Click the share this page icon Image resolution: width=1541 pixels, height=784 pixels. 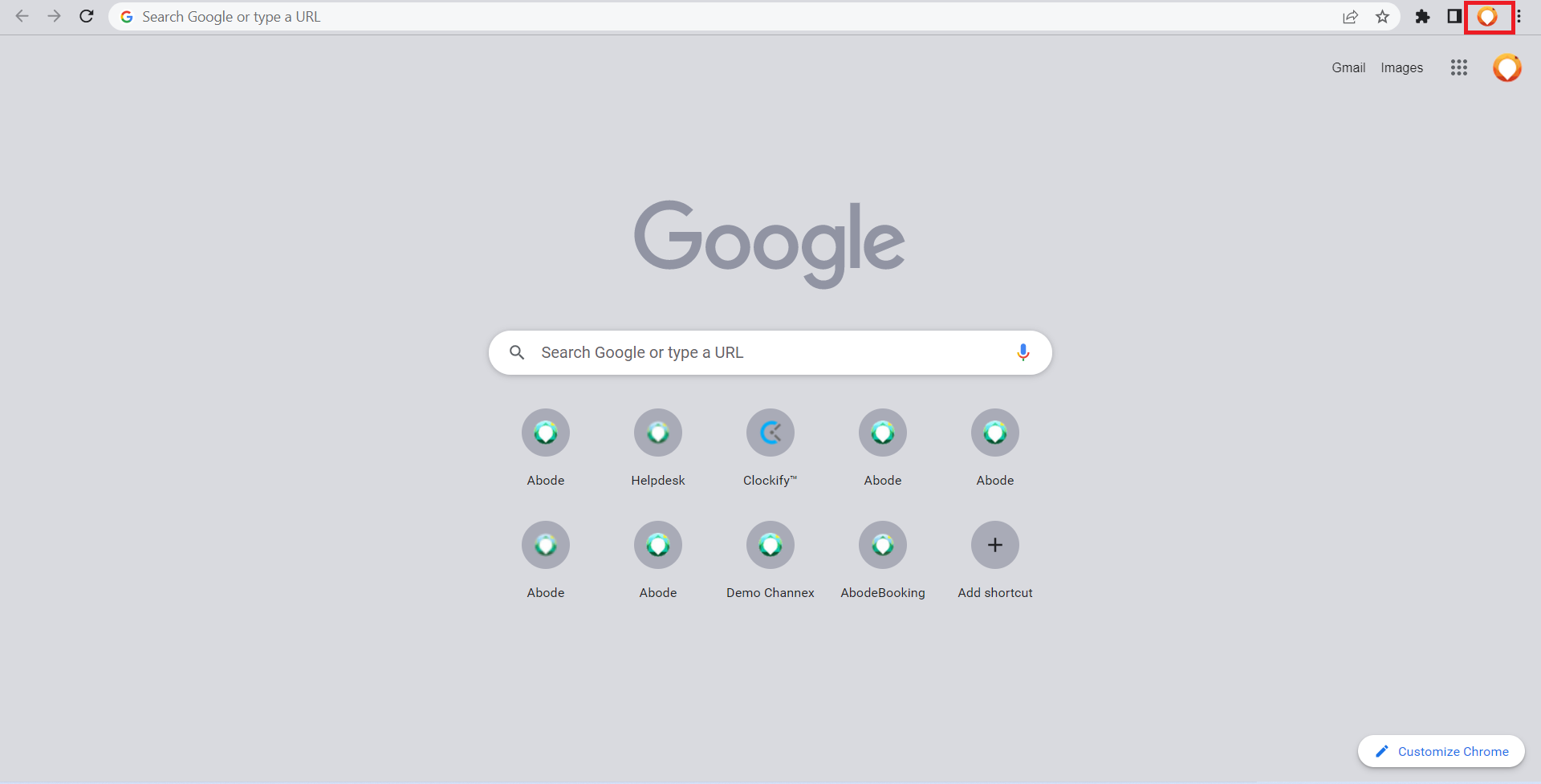pyautogui.click(x=1351, y=17)
